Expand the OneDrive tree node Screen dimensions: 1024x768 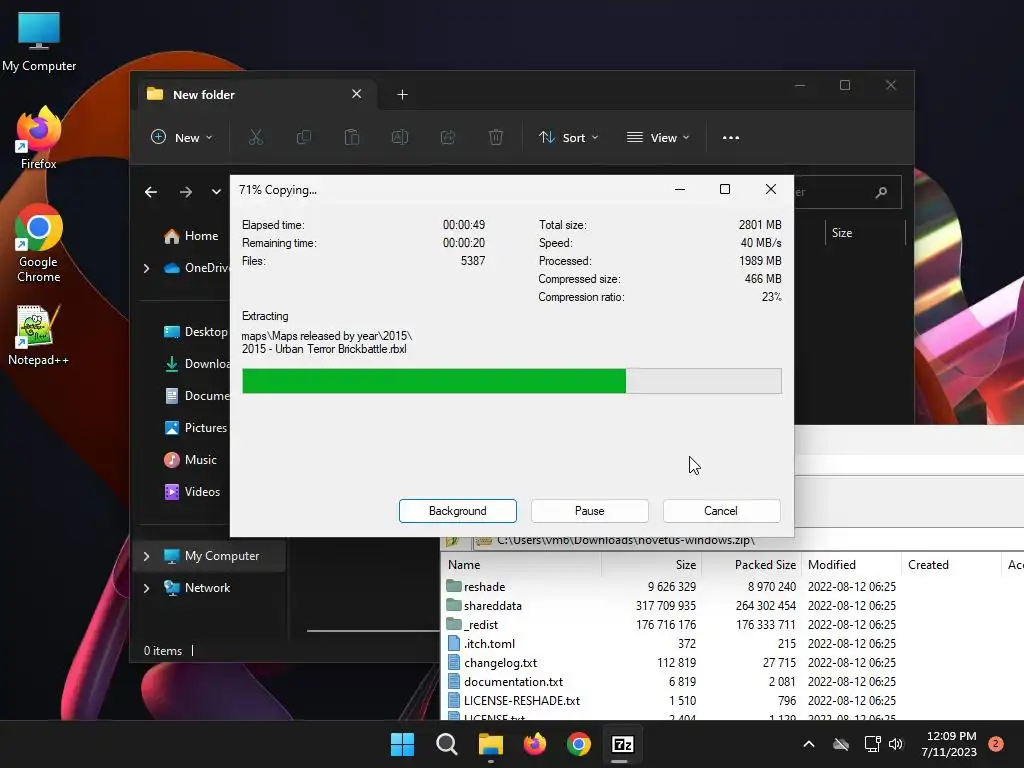pos(146,268)
